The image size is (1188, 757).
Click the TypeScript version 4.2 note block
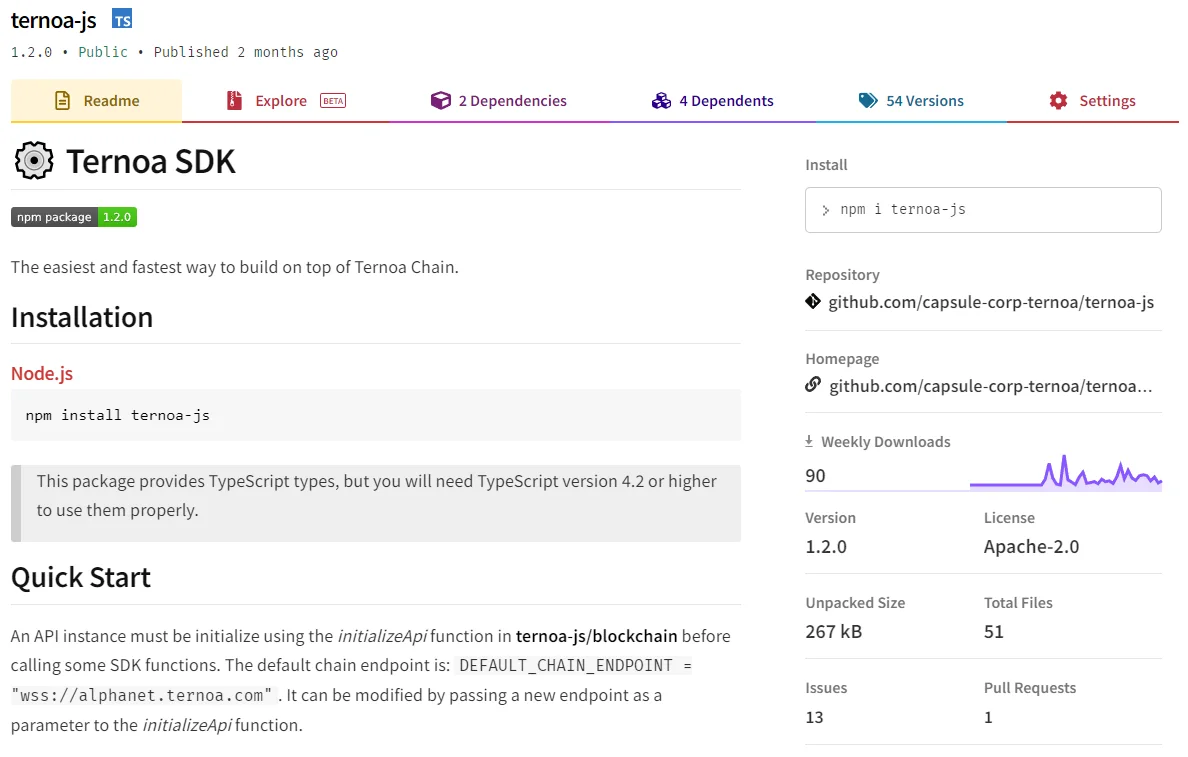(376, 503)
